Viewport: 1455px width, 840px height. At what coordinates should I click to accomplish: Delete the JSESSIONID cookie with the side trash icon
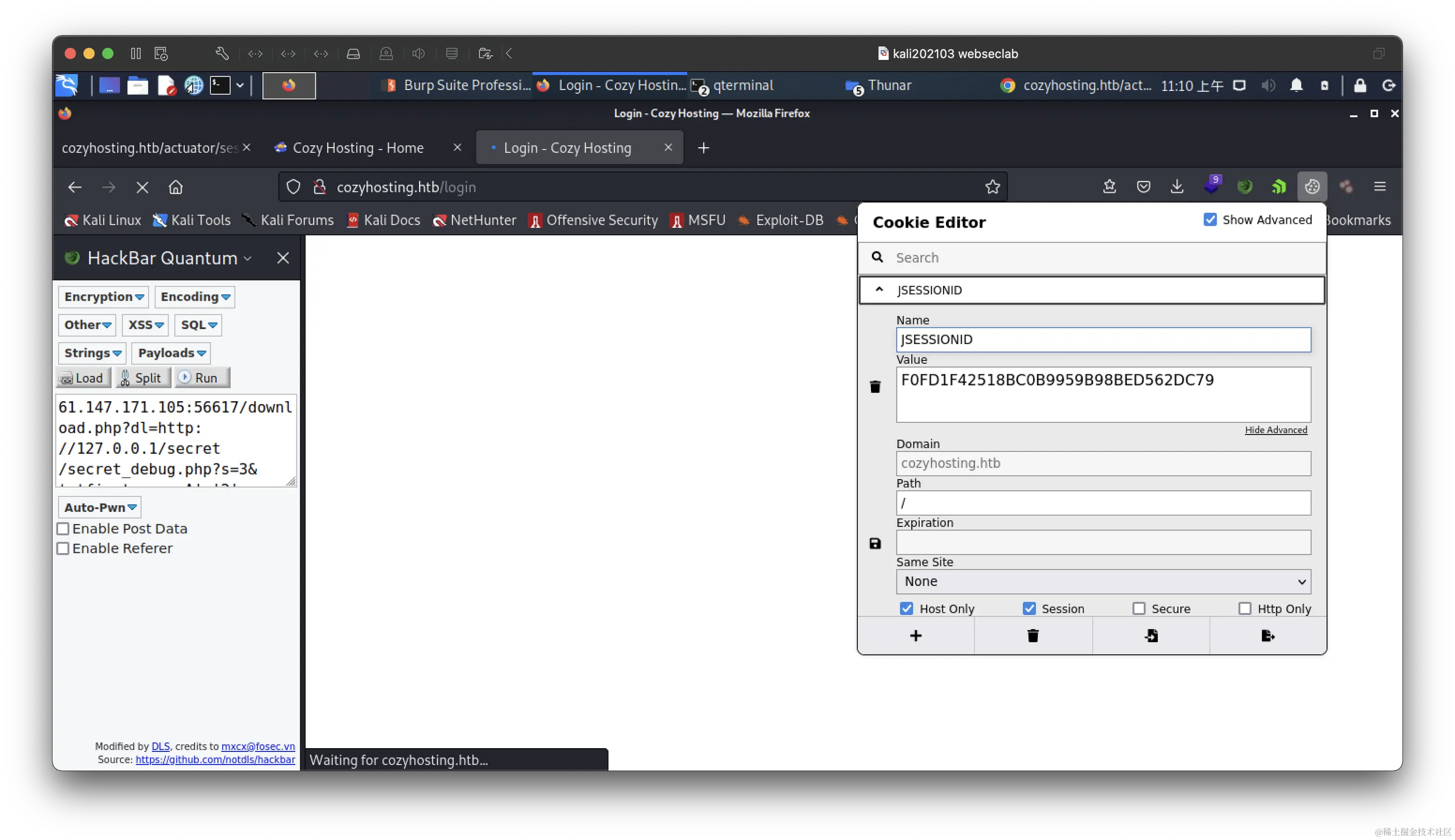[875, 386]
